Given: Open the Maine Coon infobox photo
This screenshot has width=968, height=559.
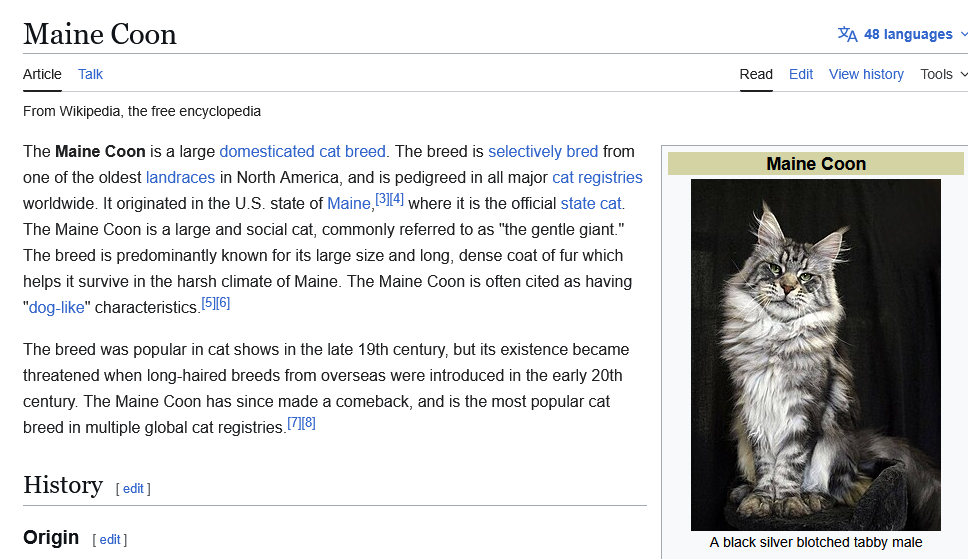Looking at the screenshot, I should pyautogui.click(x=816, y=355).
